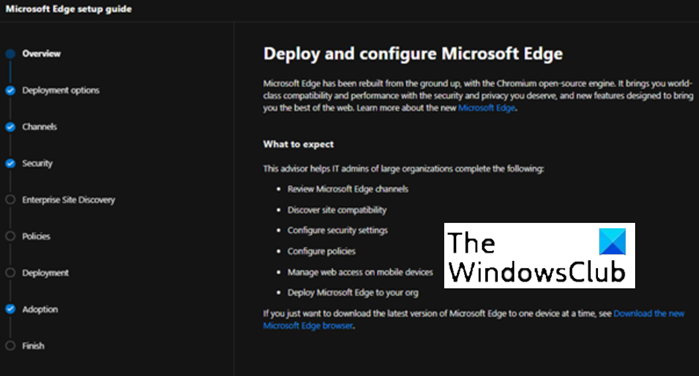Open the Microsoft Edge learn more link

pyautogui.click(x=486, y=108)
